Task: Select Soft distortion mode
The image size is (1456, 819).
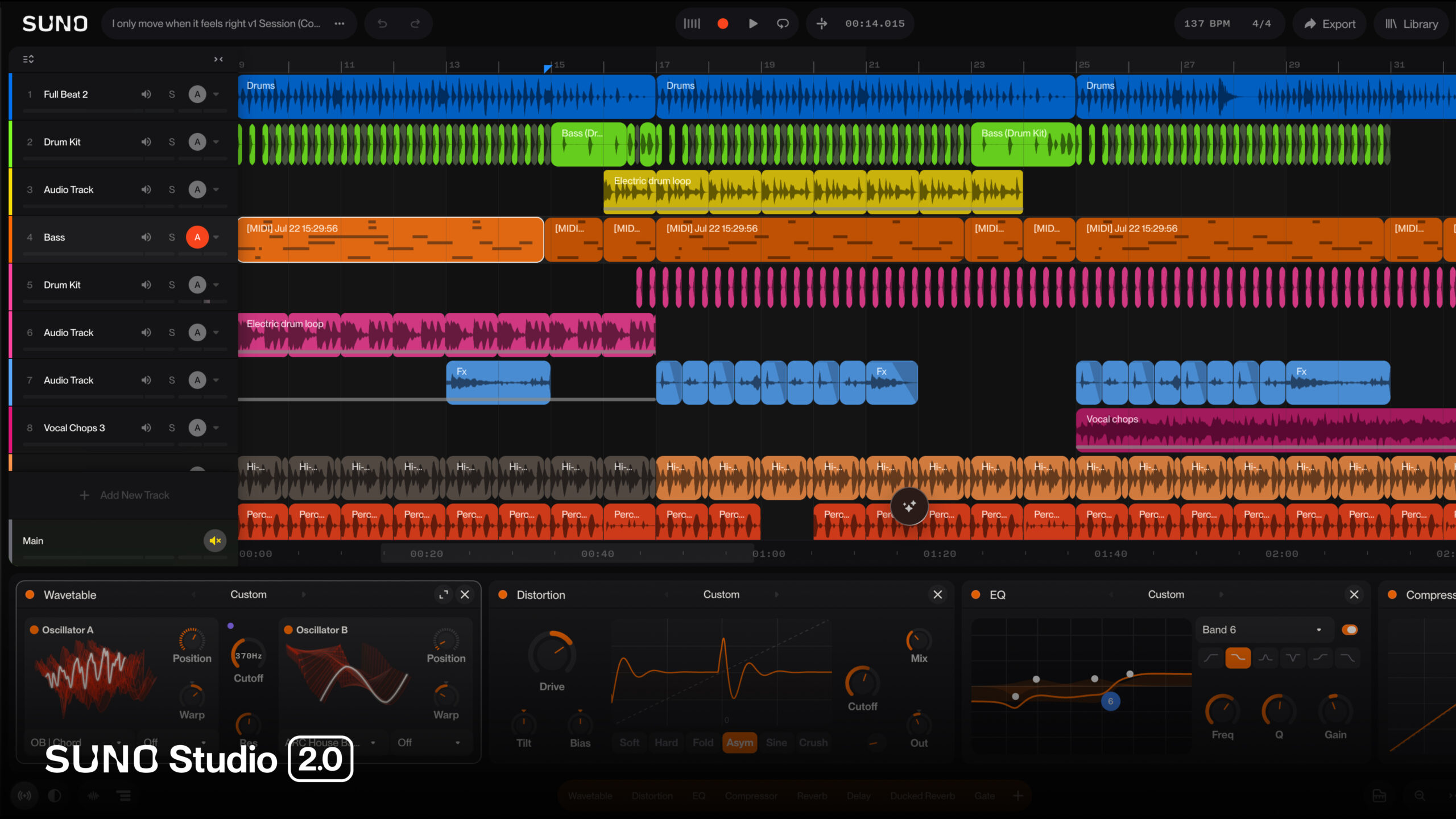Action: pos(629,743)
